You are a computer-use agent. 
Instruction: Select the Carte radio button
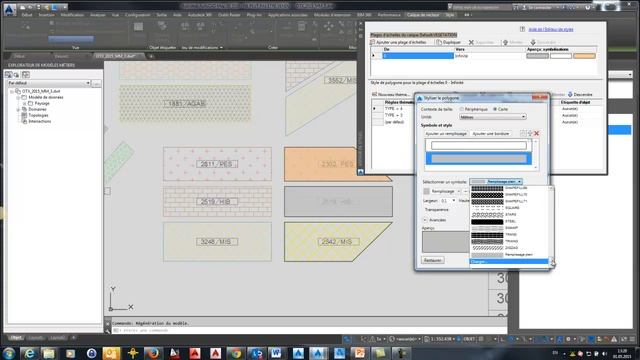coord(495,109)
